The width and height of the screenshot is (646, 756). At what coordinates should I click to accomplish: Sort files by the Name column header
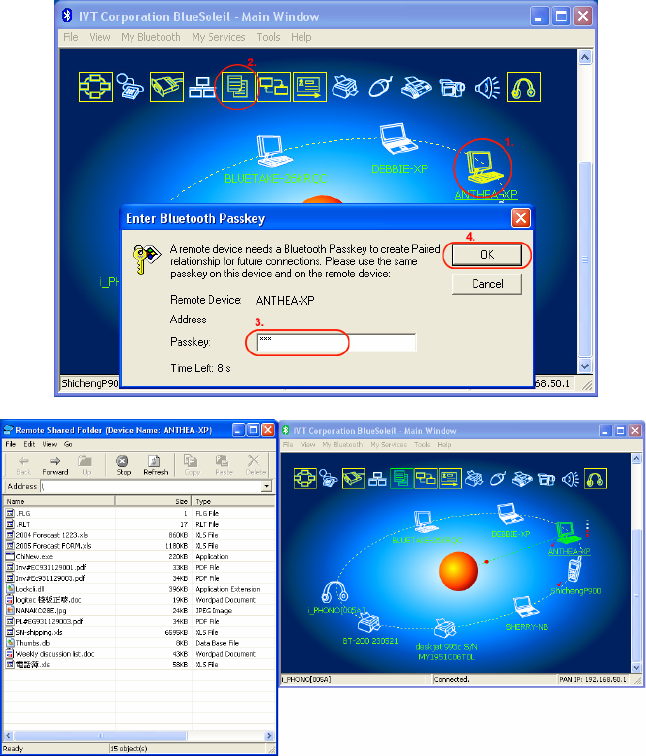(x=59, y=501)
